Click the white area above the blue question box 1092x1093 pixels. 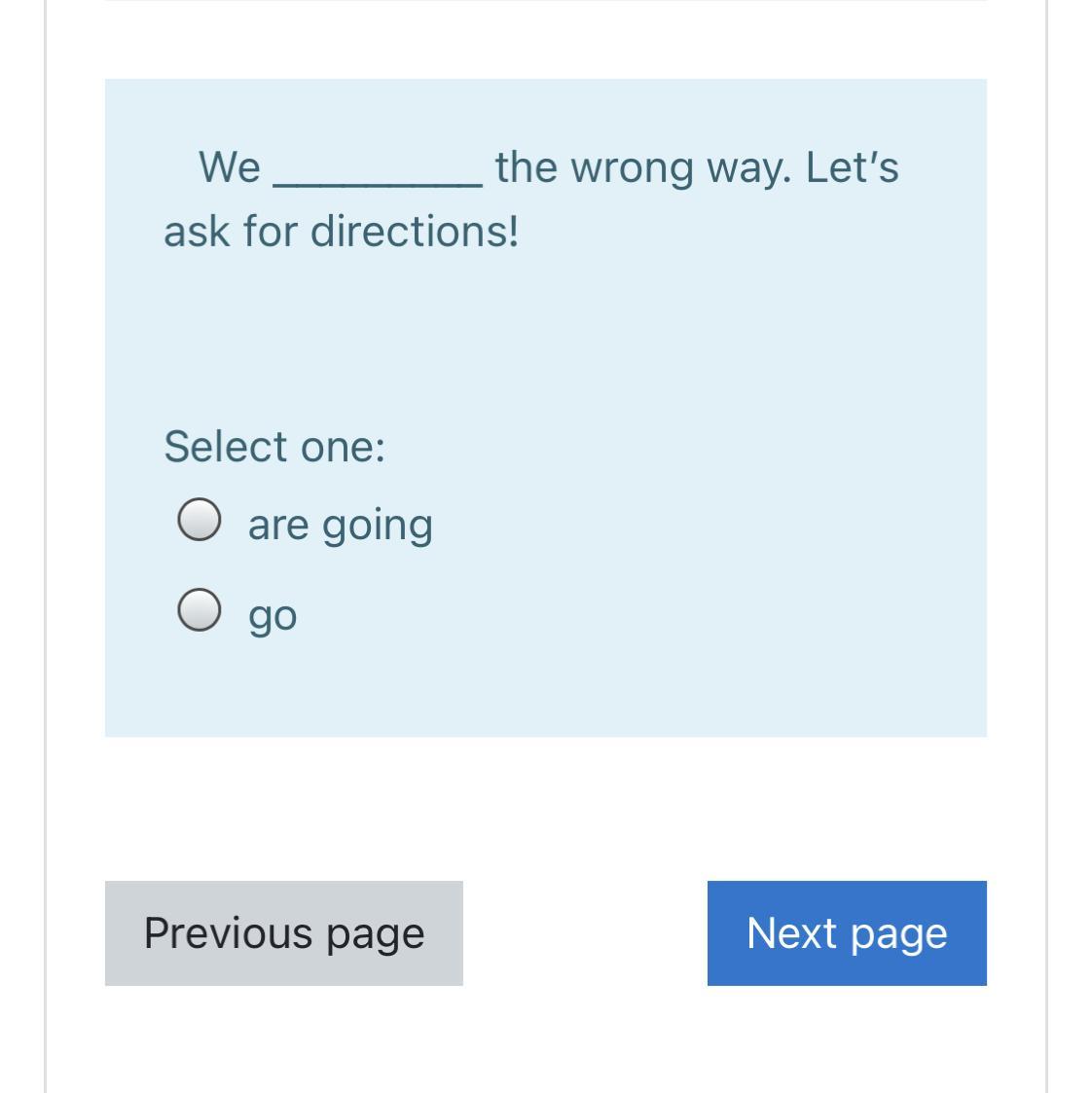tap(546, 41)
